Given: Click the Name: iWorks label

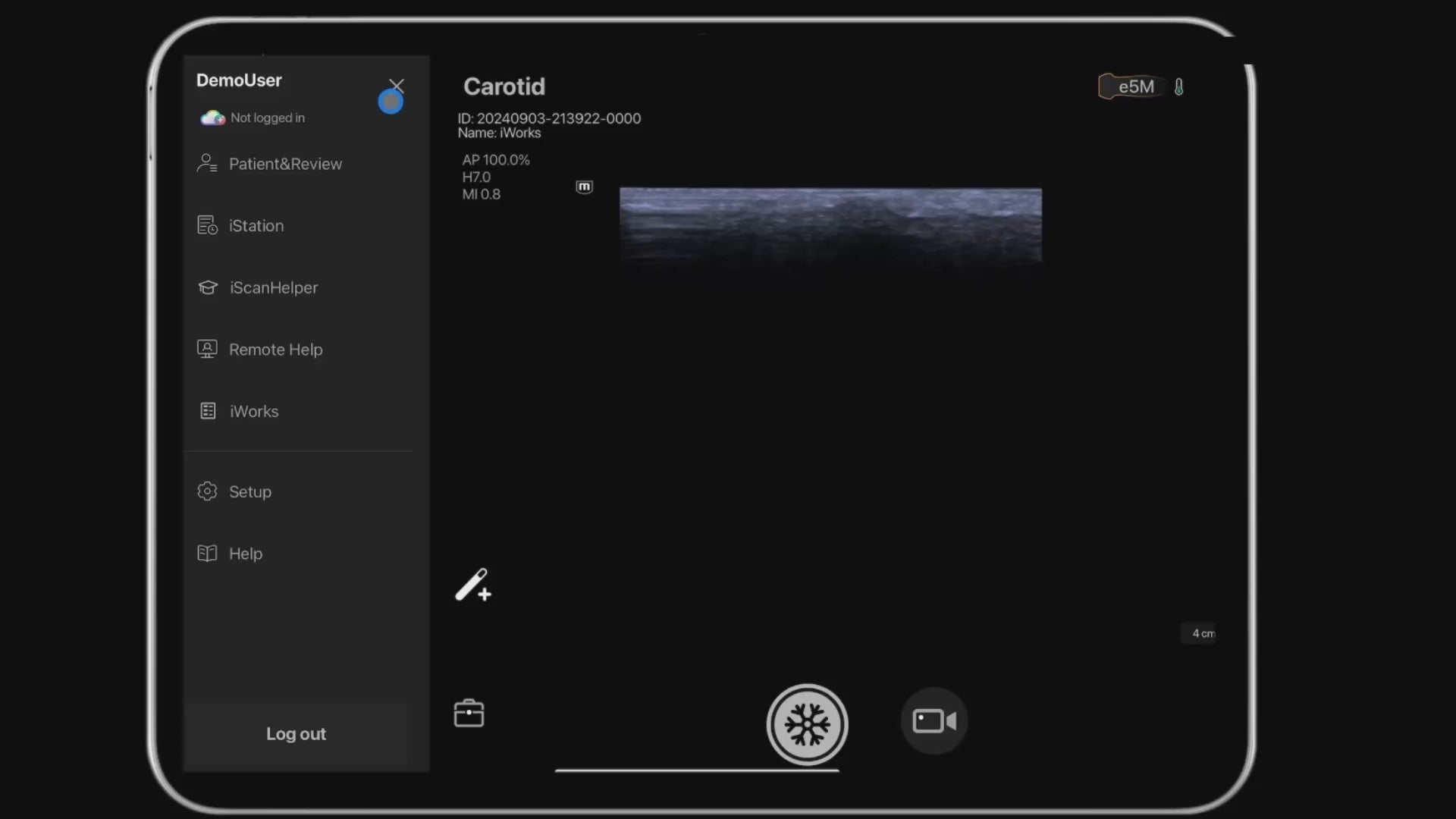Looking at the screenshot, I should pyautogui.click(x=499, y=133).
